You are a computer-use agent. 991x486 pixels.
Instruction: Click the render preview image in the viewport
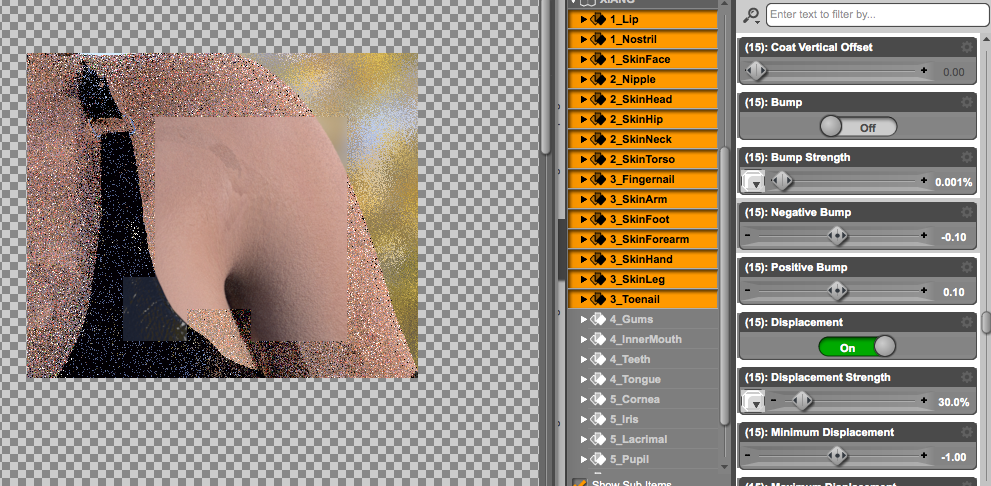point(222,216)
